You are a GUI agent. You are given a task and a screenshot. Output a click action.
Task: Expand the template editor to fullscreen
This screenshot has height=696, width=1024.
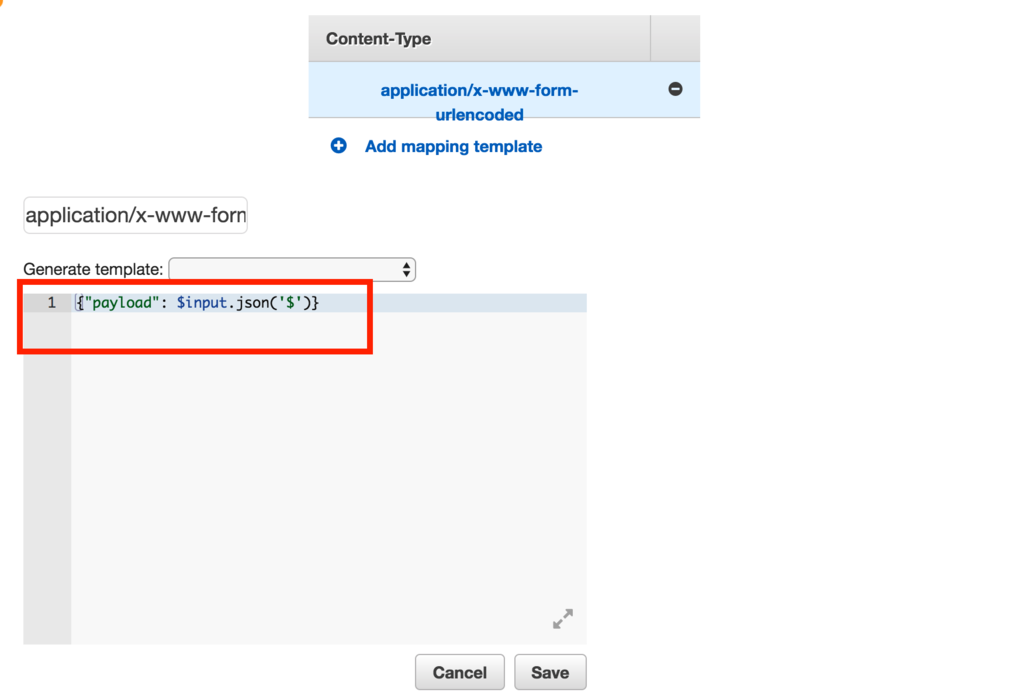563,619
